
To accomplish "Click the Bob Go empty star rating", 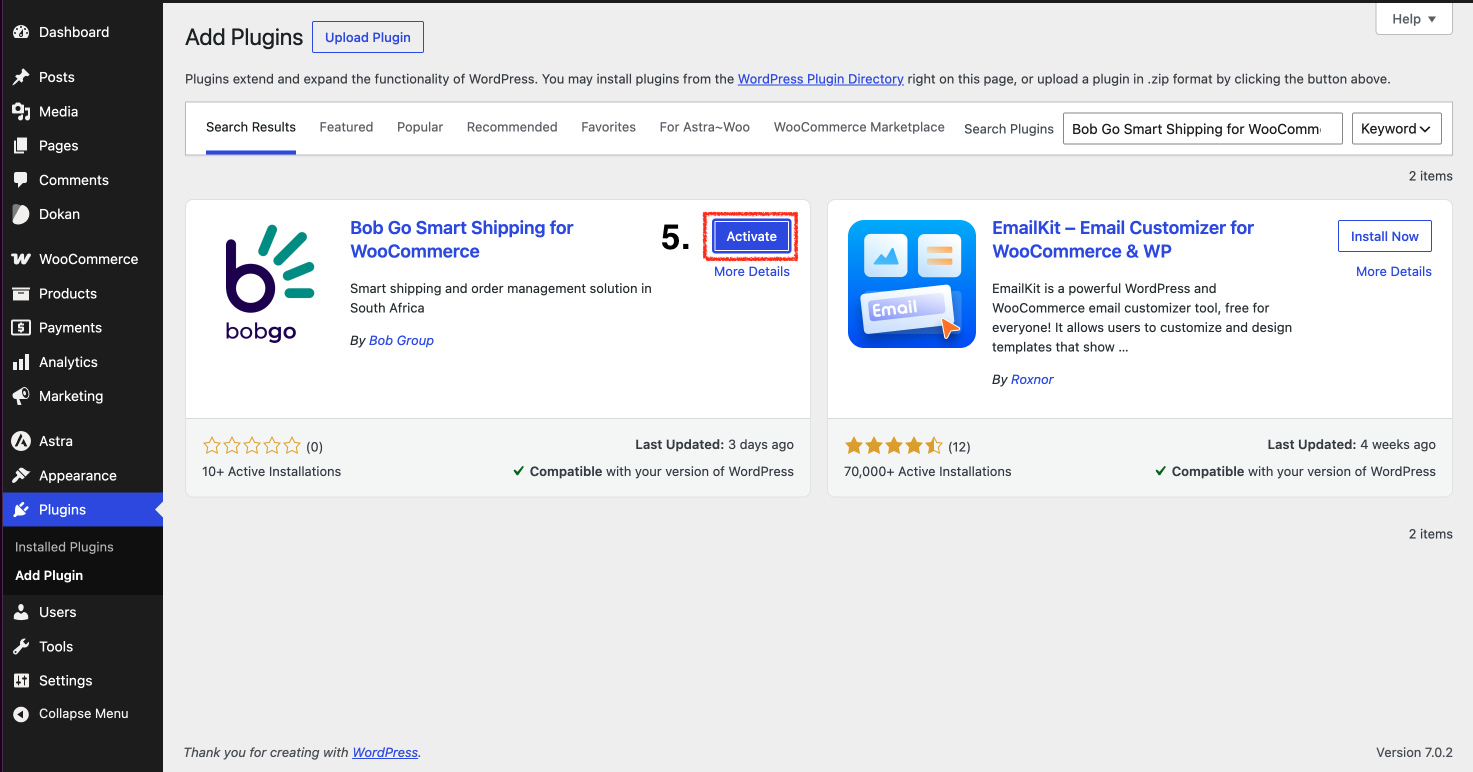I will point(251,446).
